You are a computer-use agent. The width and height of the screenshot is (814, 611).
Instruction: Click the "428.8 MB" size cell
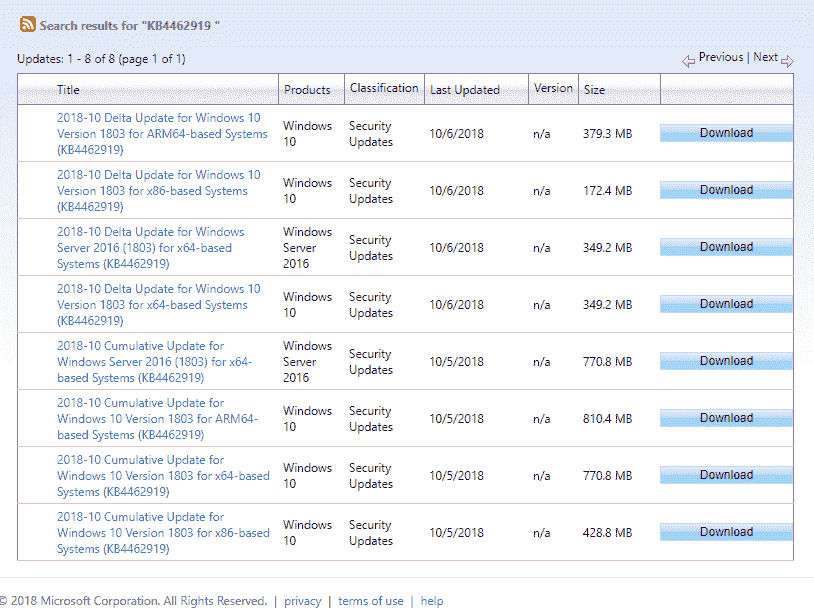(607, 533)
